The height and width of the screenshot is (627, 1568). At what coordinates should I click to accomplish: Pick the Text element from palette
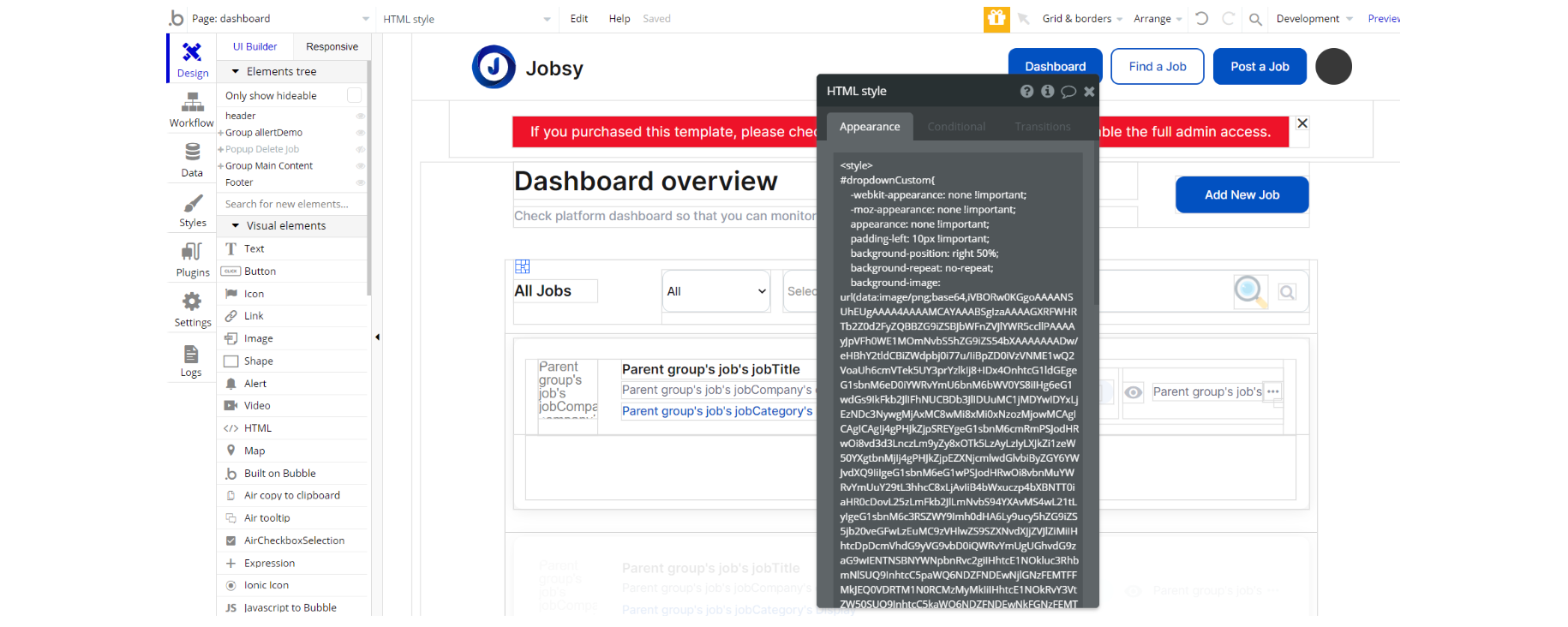(293, 248)
